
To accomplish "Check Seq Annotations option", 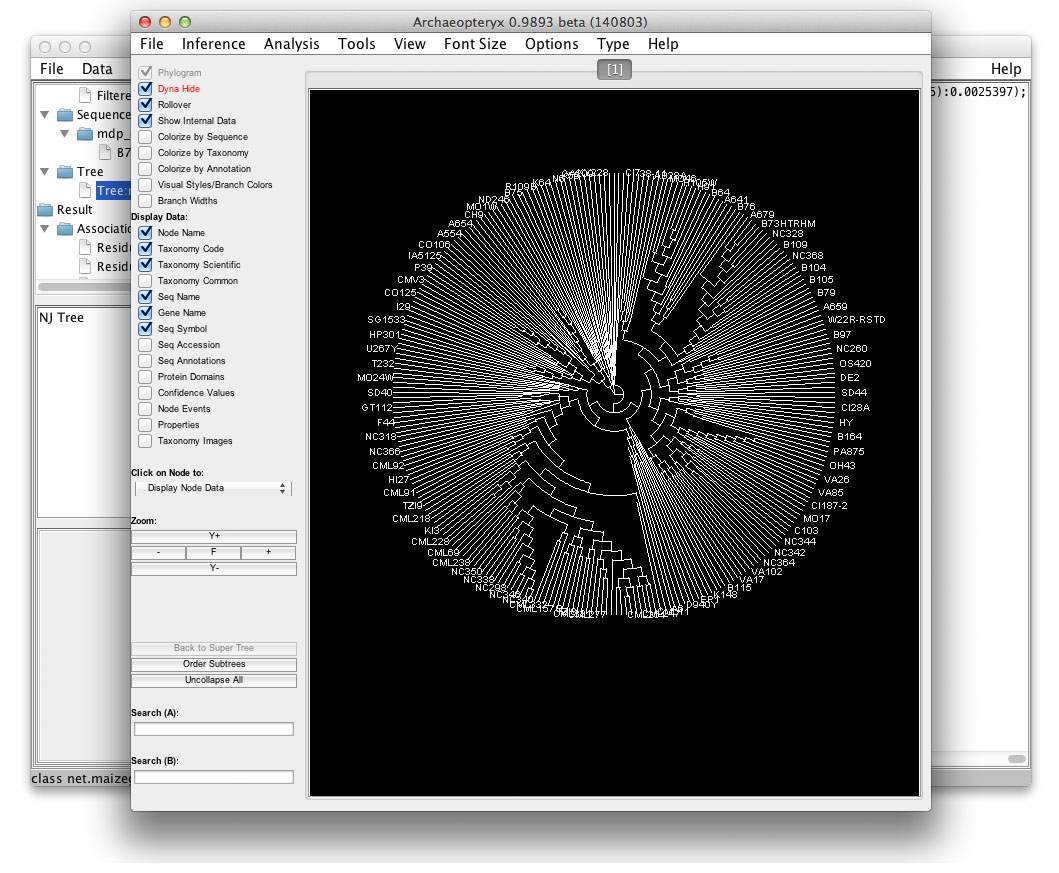I will (145, 361).
